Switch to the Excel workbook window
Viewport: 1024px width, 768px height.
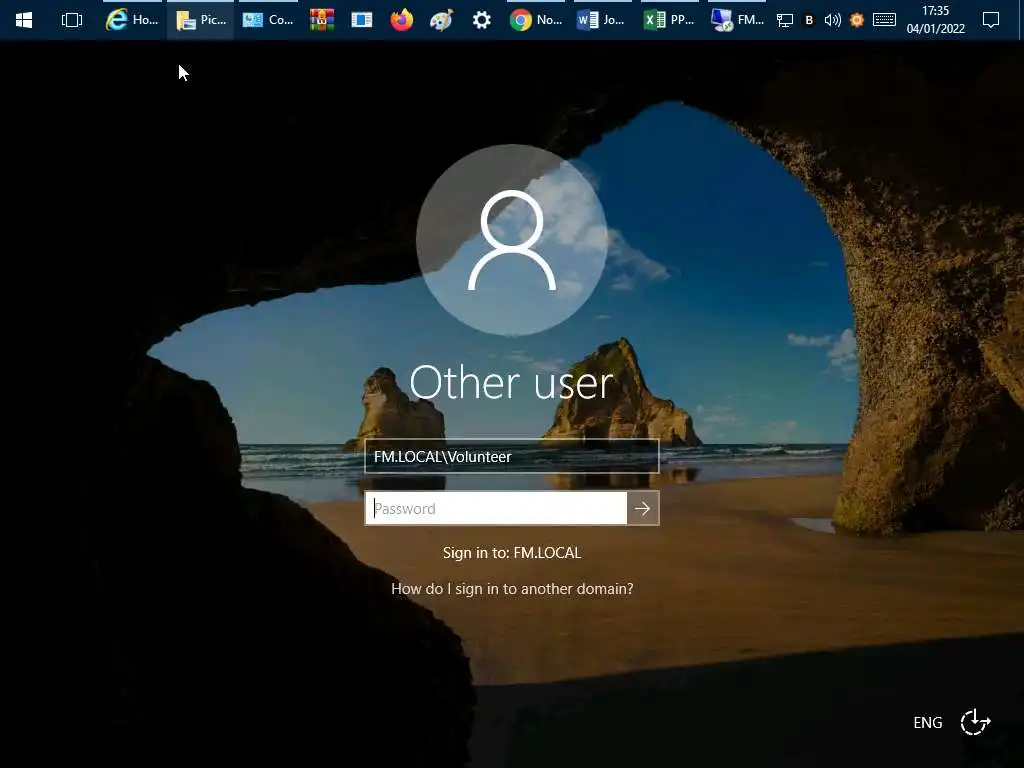669,20
